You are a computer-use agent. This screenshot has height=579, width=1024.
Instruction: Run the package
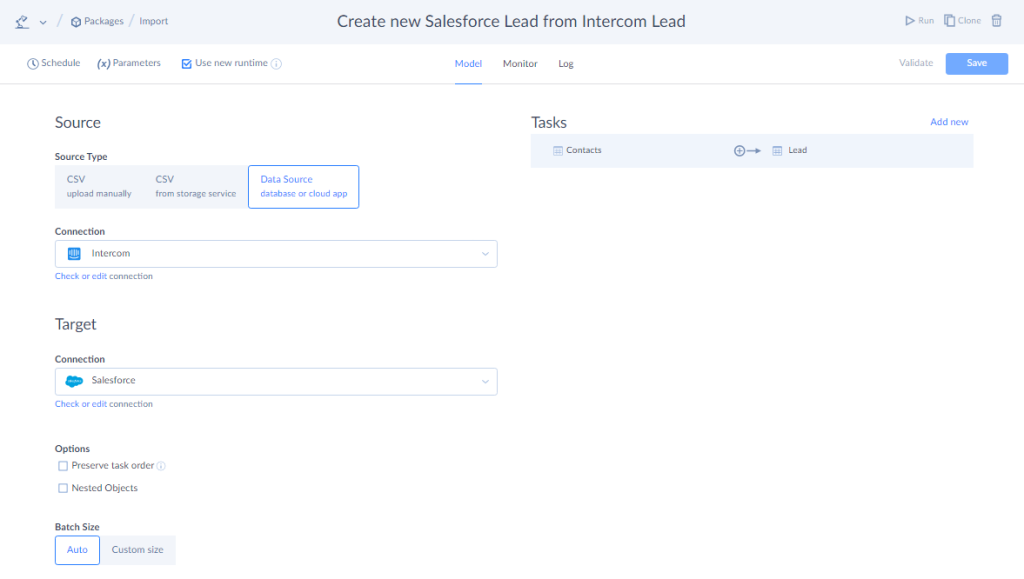(920, 21)
